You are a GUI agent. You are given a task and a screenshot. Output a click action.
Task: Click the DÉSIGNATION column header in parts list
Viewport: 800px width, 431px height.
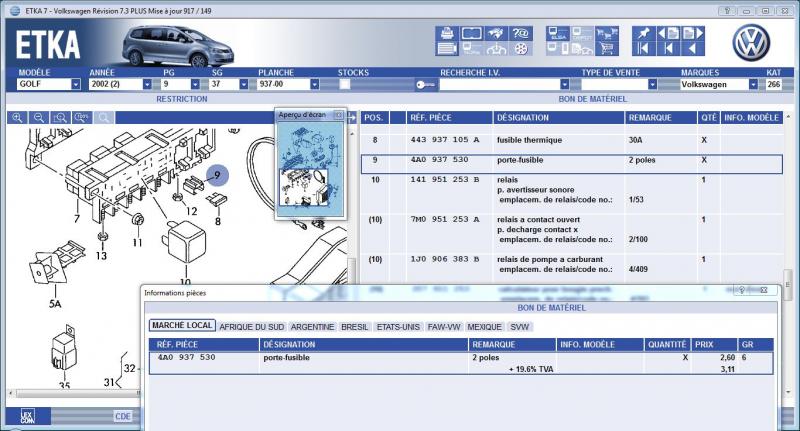[x=559, y=118]
